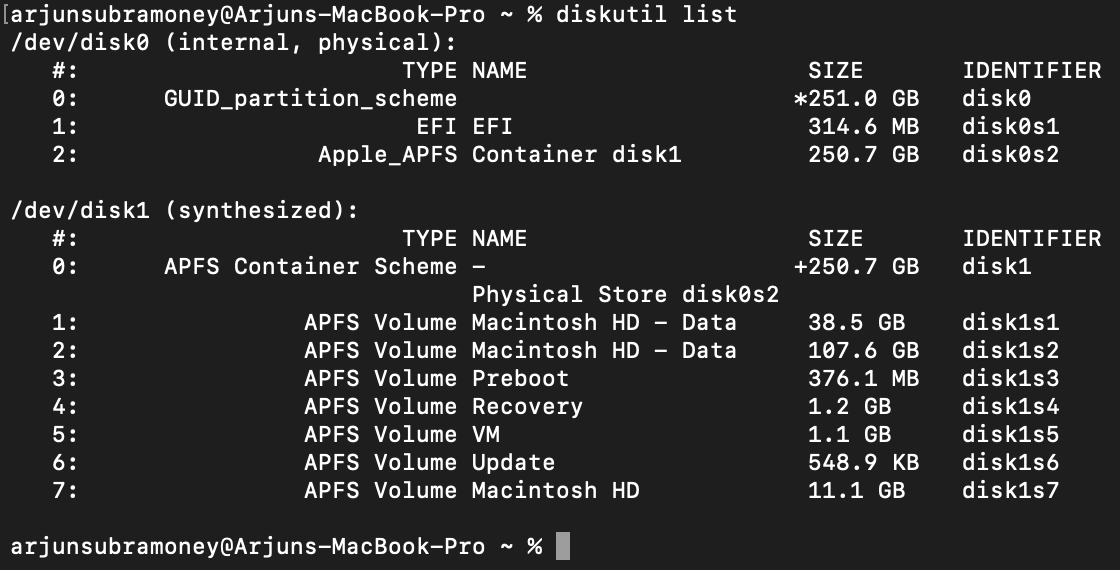Click the Recovery volume name
1120x570 pixels.
527,407
